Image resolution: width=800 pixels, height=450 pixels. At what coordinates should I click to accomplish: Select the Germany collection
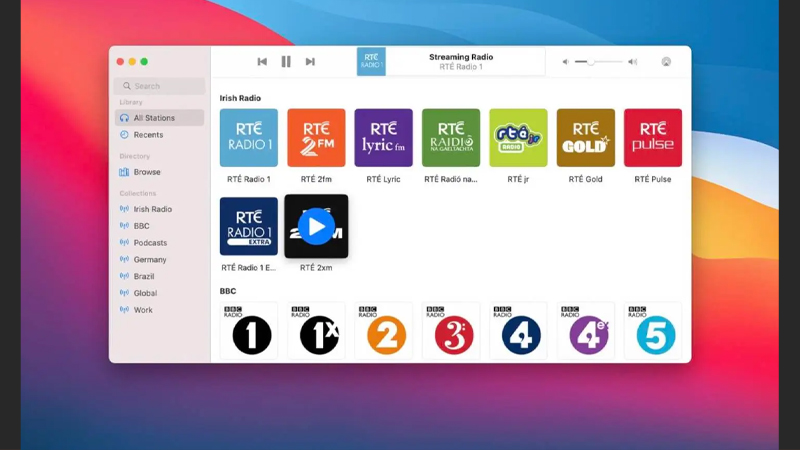(x=150, y=260)
